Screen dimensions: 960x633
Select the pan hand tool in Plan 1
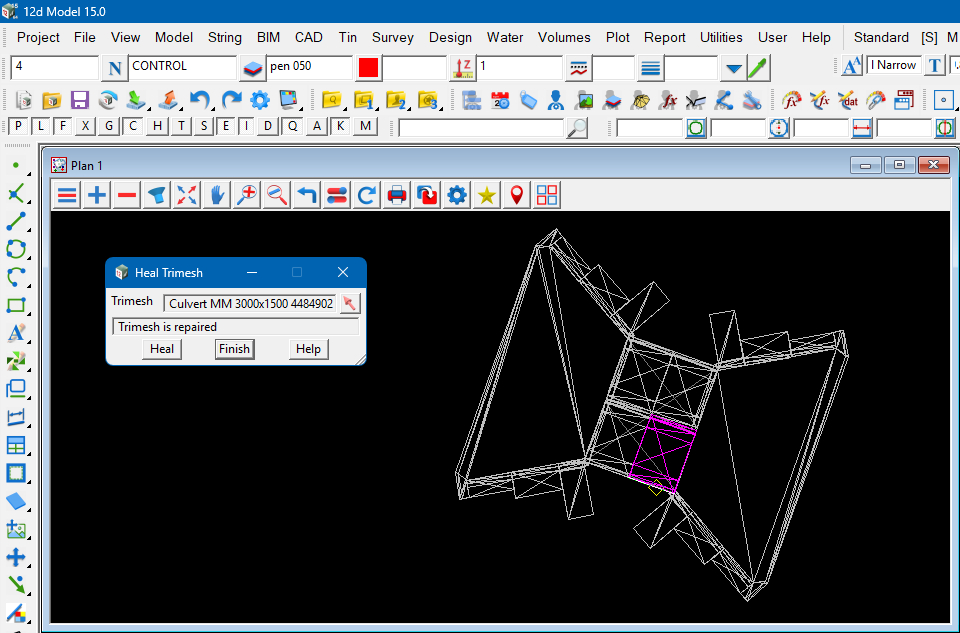pos(216,195)
